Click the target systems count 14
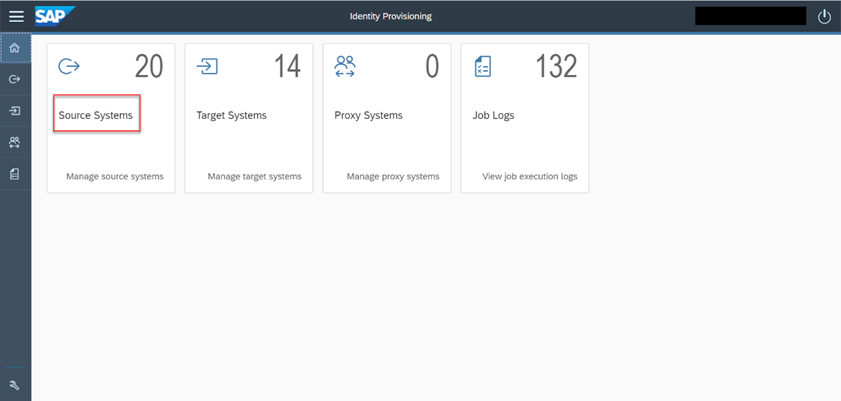841x401 pixels. click(x=287, y=67)
